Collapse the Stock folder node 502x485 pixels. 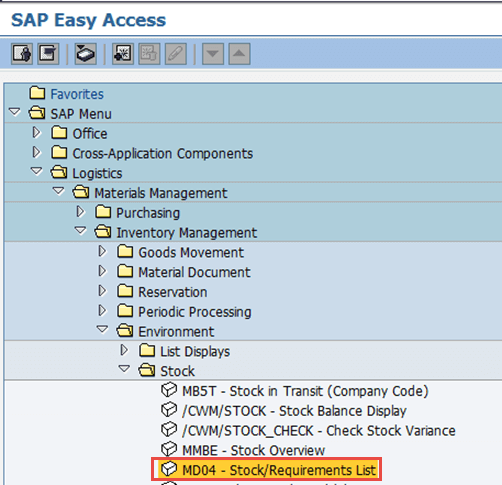coord(124,369)
